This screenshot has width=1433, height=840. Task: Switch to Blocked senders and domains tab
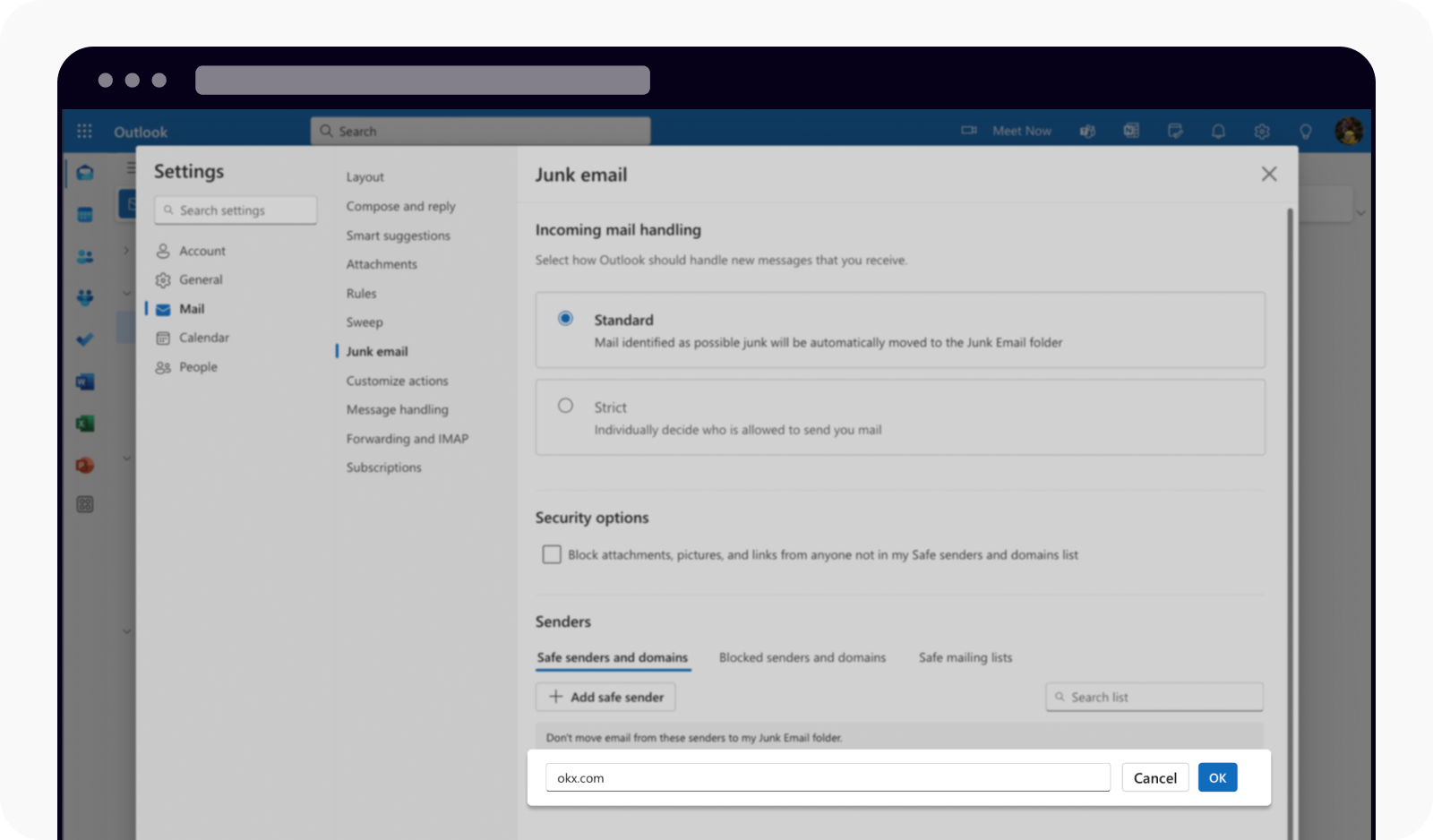point(802,657)
